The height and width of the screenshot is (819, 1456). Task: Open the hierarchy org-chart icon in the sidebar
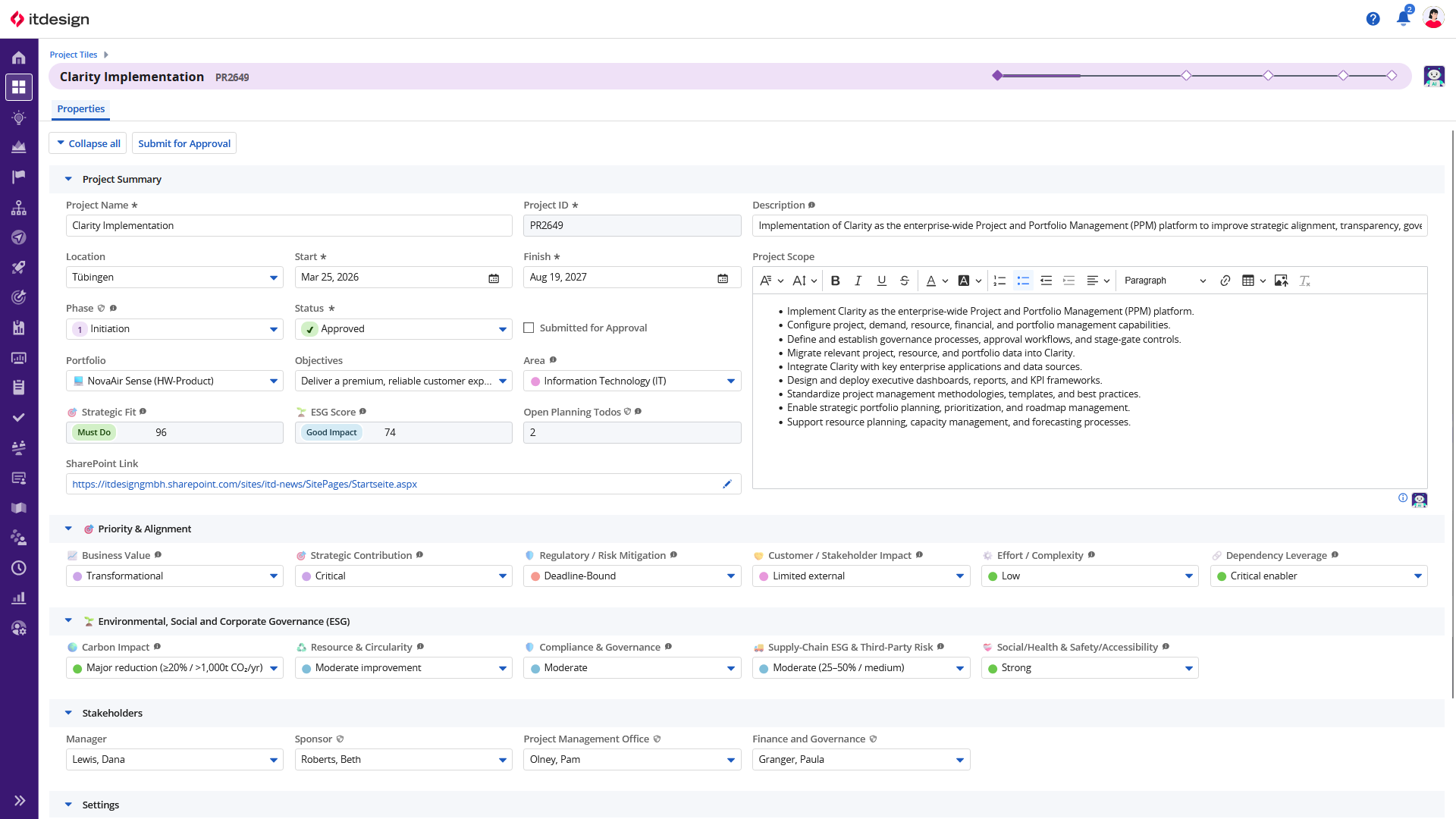(19, 207)
